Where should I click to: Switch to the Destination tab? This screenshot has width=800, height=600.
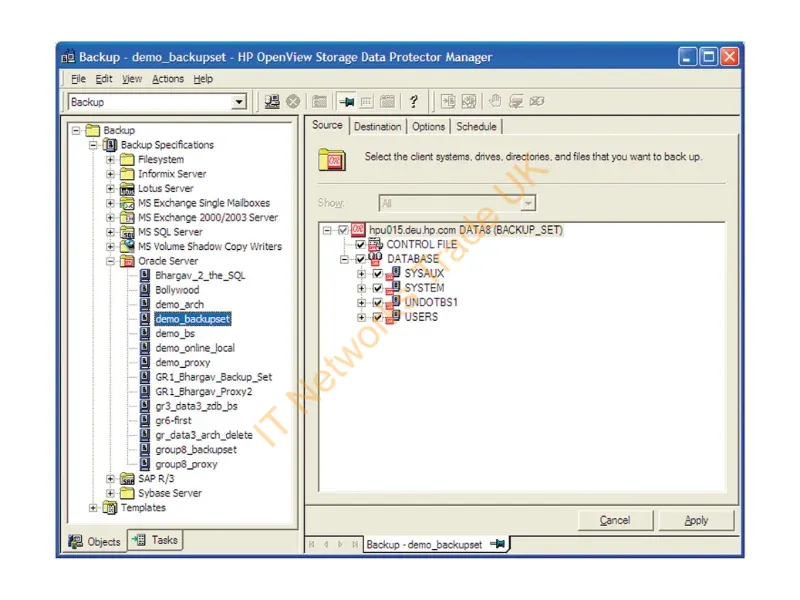pos(378,127)
